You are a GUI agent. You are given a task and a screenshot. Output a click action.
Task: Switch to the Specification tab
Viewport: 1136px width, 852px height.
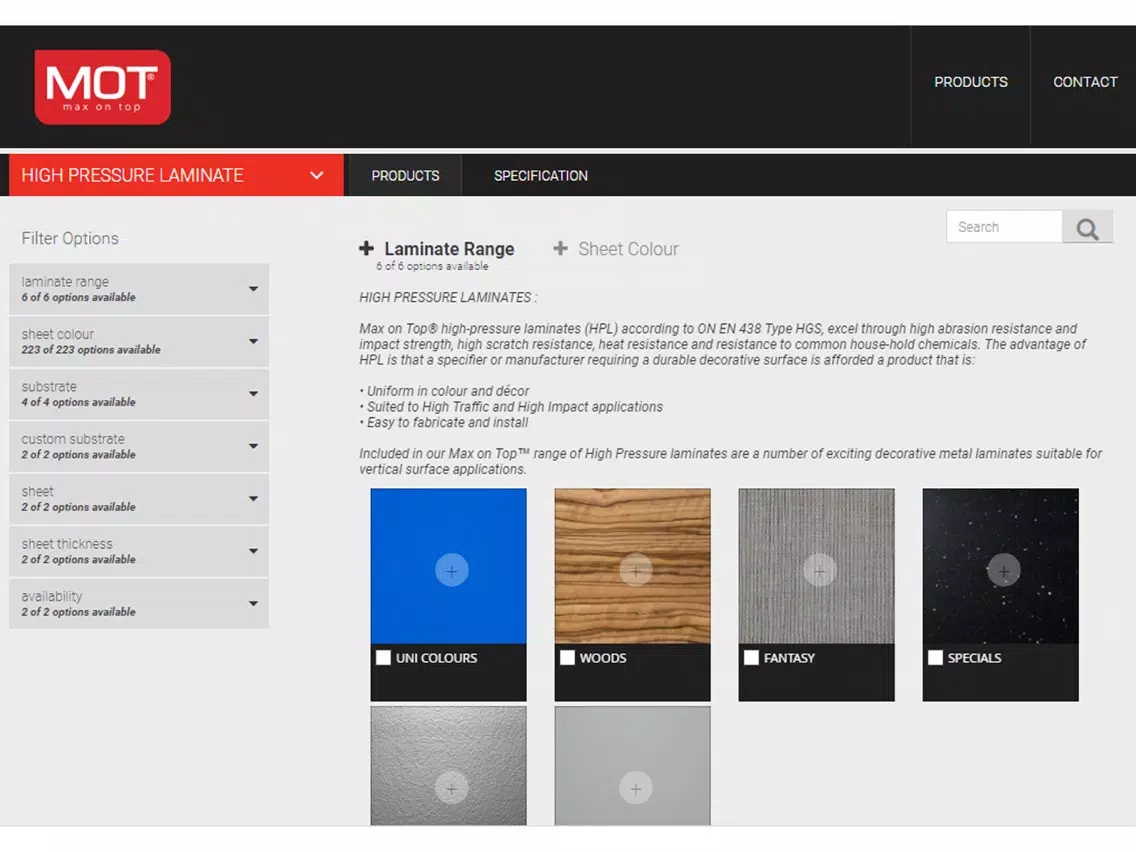tap(540, 176)
